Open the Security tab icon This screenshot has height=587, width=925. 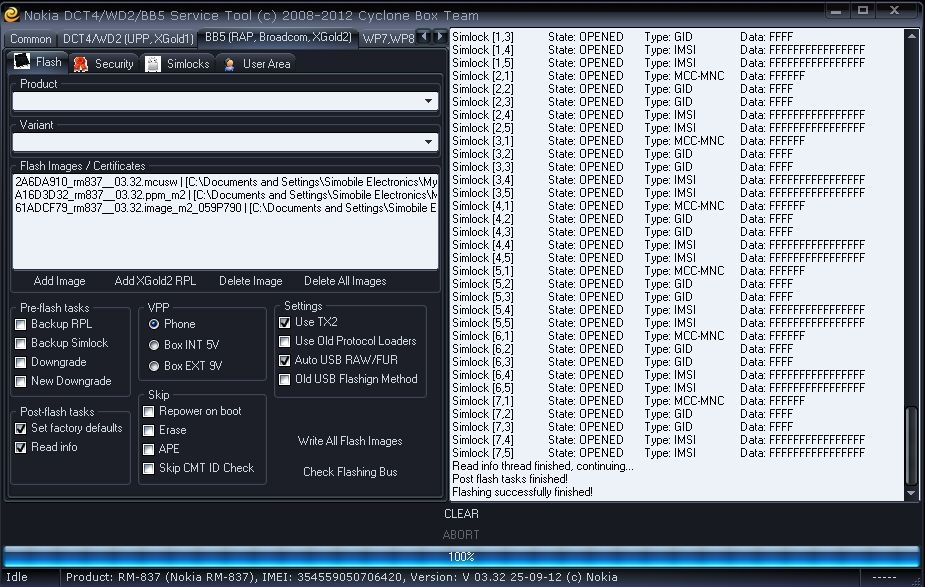[81, 64]
